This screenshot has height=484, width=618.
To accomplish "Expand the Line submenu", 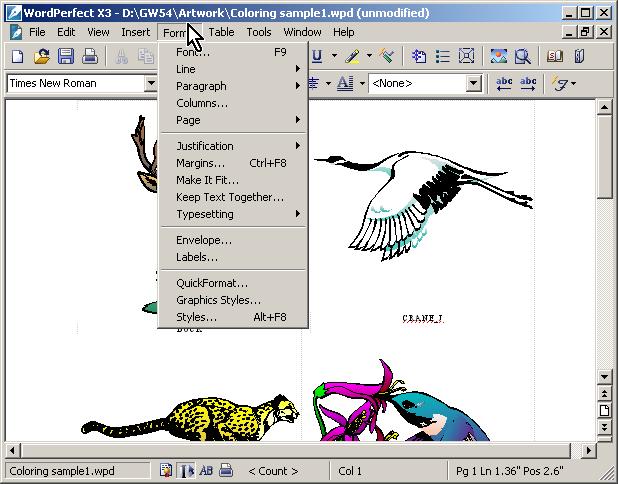I will (233, 69).
